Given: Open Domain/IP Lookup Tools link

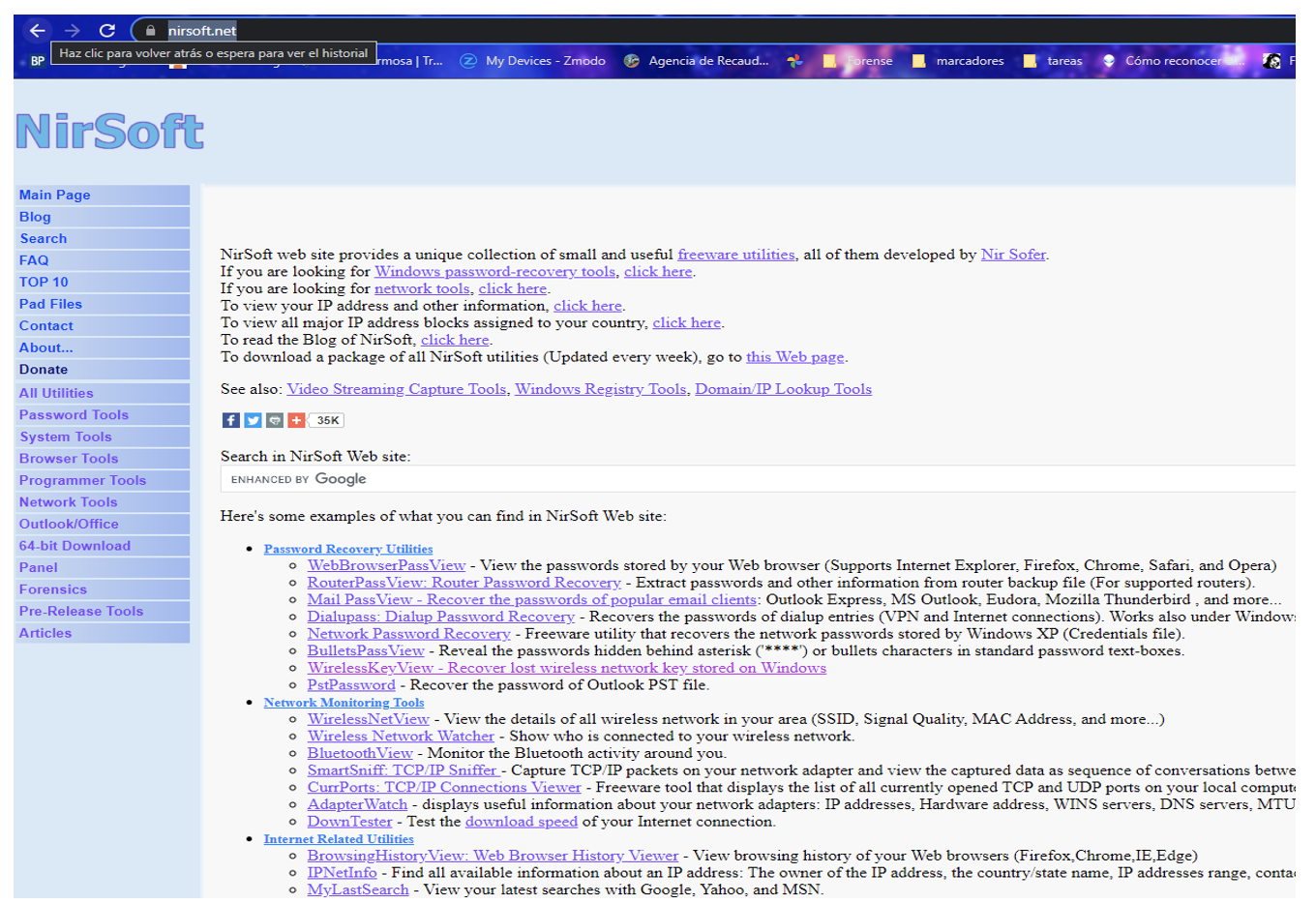Looking at the screenshot, I should 784,389.
